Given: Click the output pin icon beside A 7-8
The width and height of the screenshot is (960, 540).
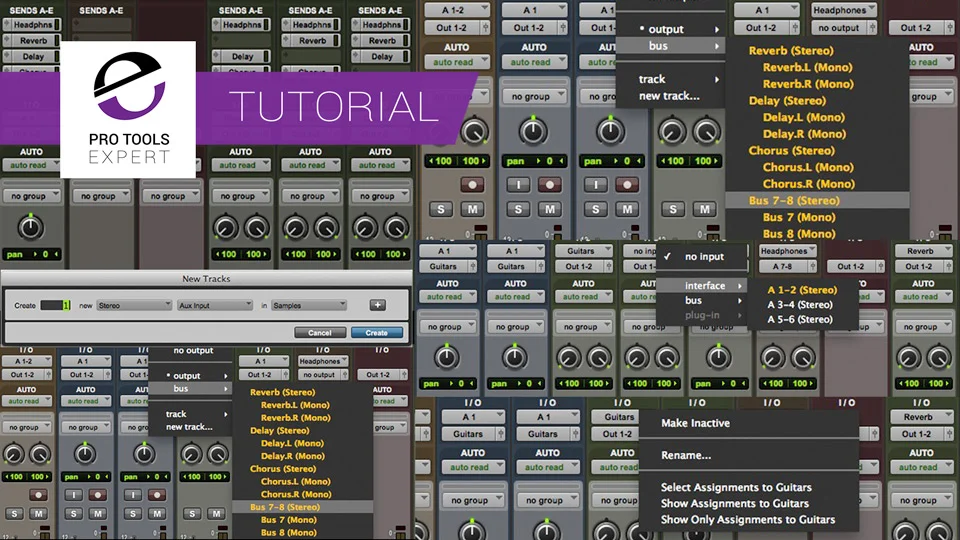Looking at the screenshot, I should tap(812, 266).
